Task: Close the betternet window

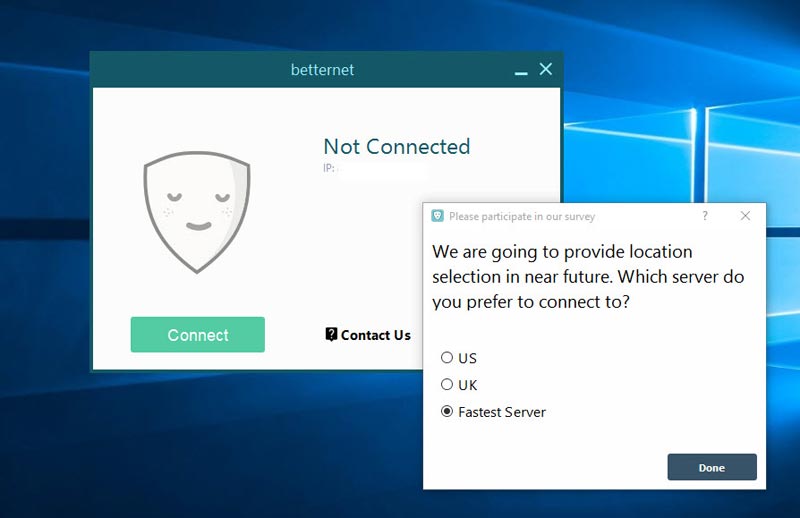Action: (546, 69)
